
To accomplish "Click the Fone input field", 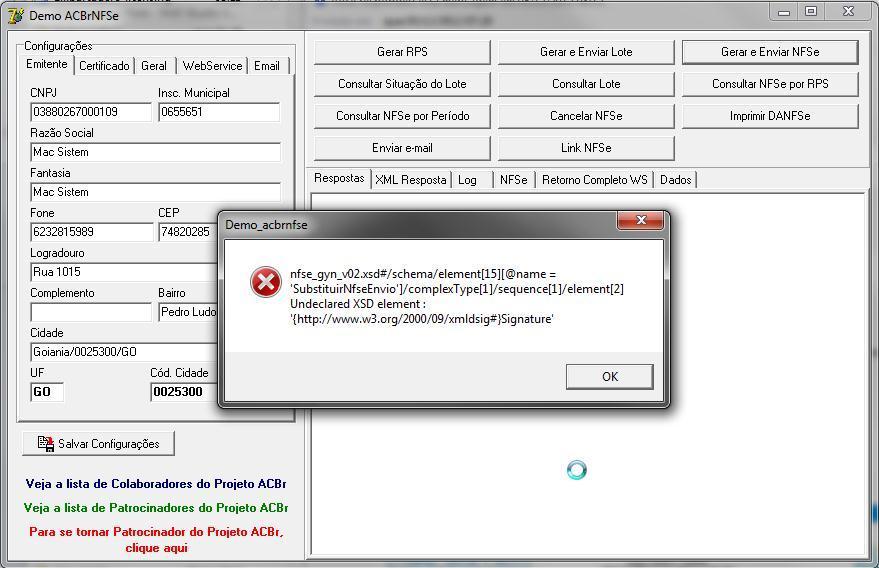I will point(91,232).
